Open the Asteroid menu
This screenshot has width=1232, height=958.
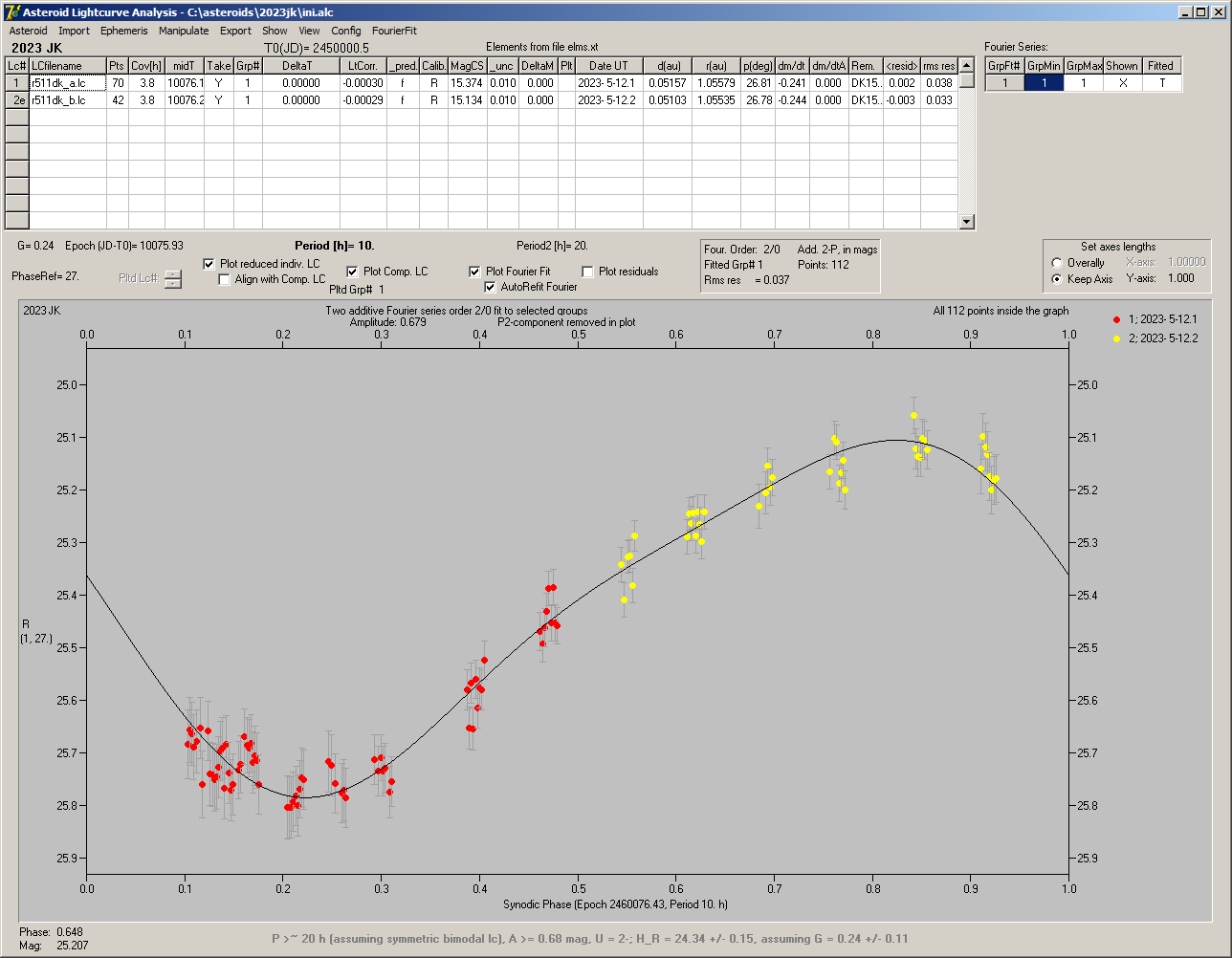[x=28, y=31]
